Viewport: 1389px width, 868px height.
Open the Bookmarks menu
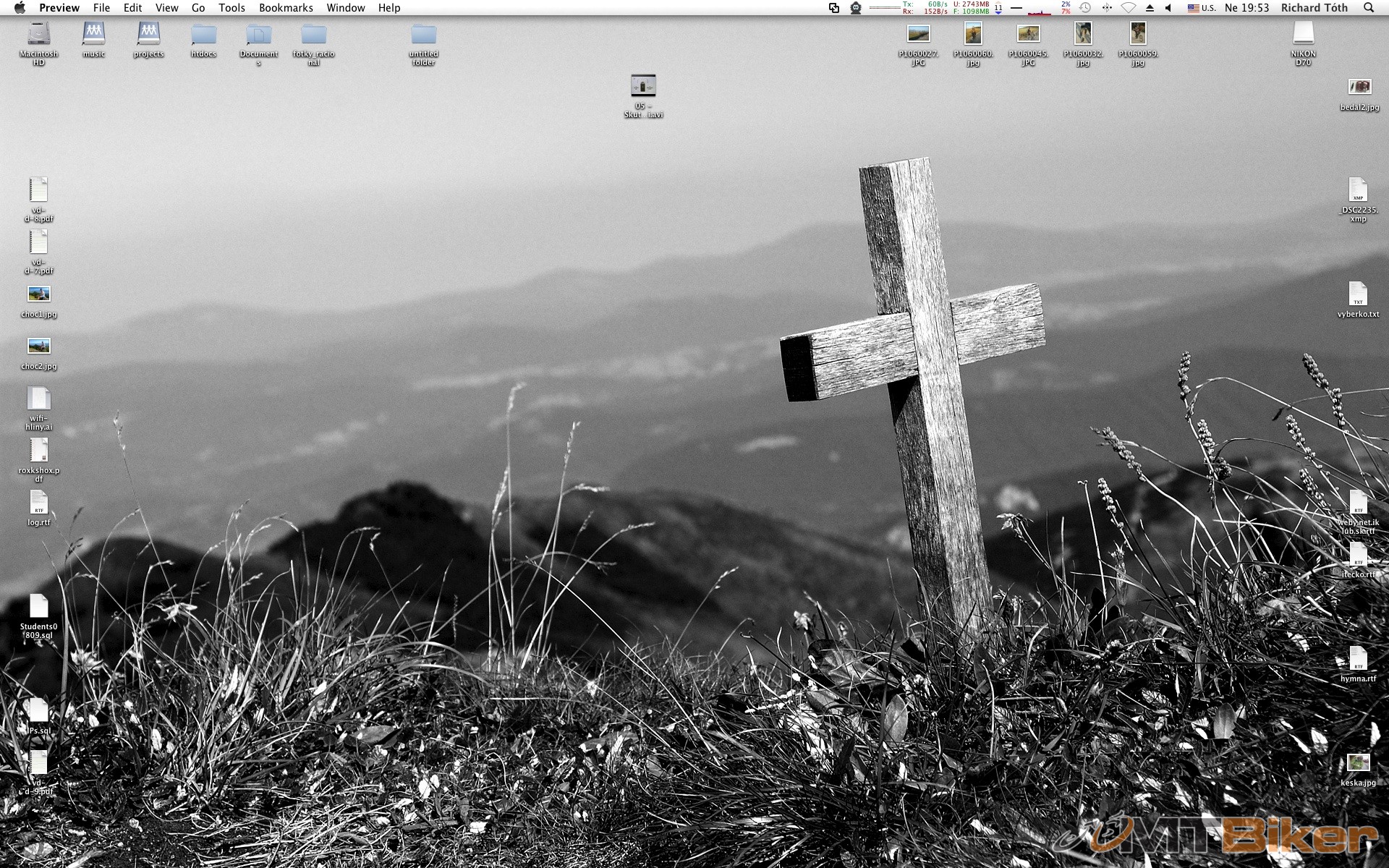(x=286, y=8)
